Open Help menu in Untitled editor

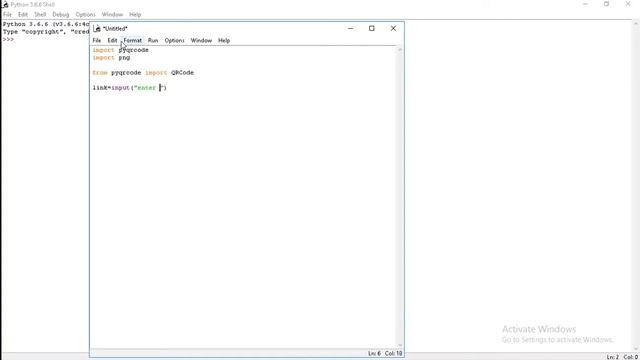point(224,40)
